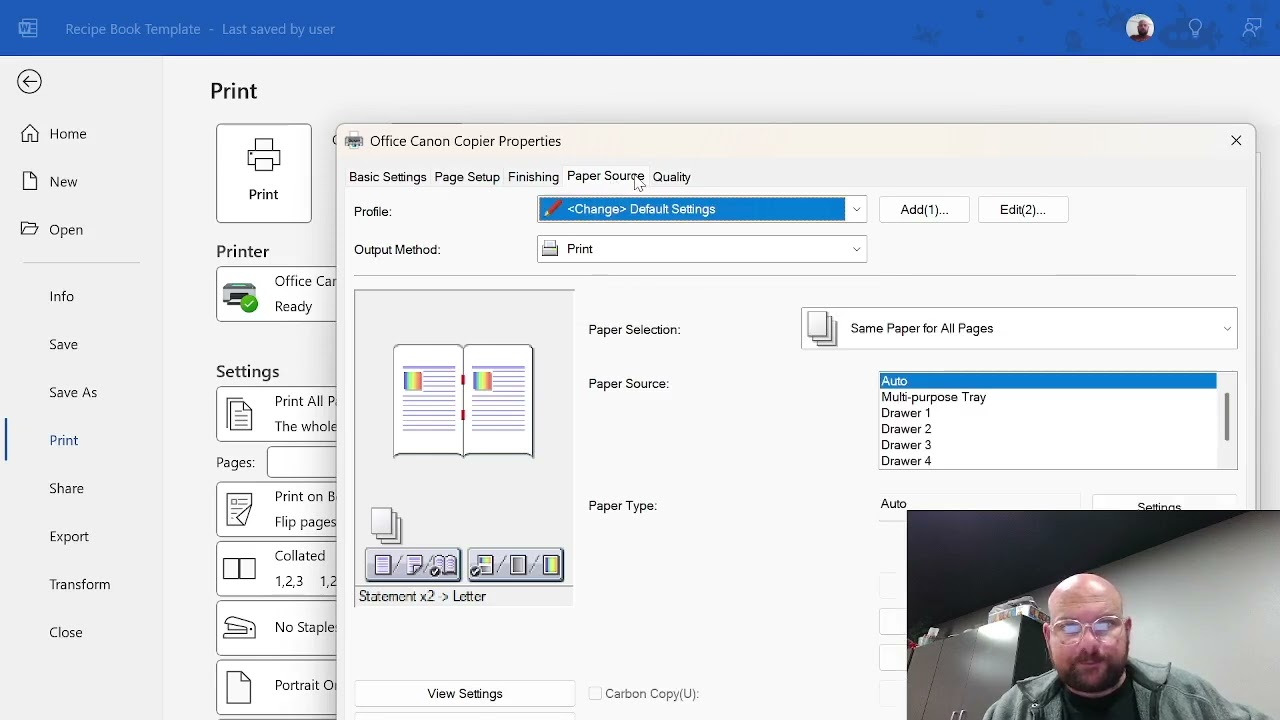Click the printer icon on Print button
This screenshot has height=720, width=1280.
point(264,156)
